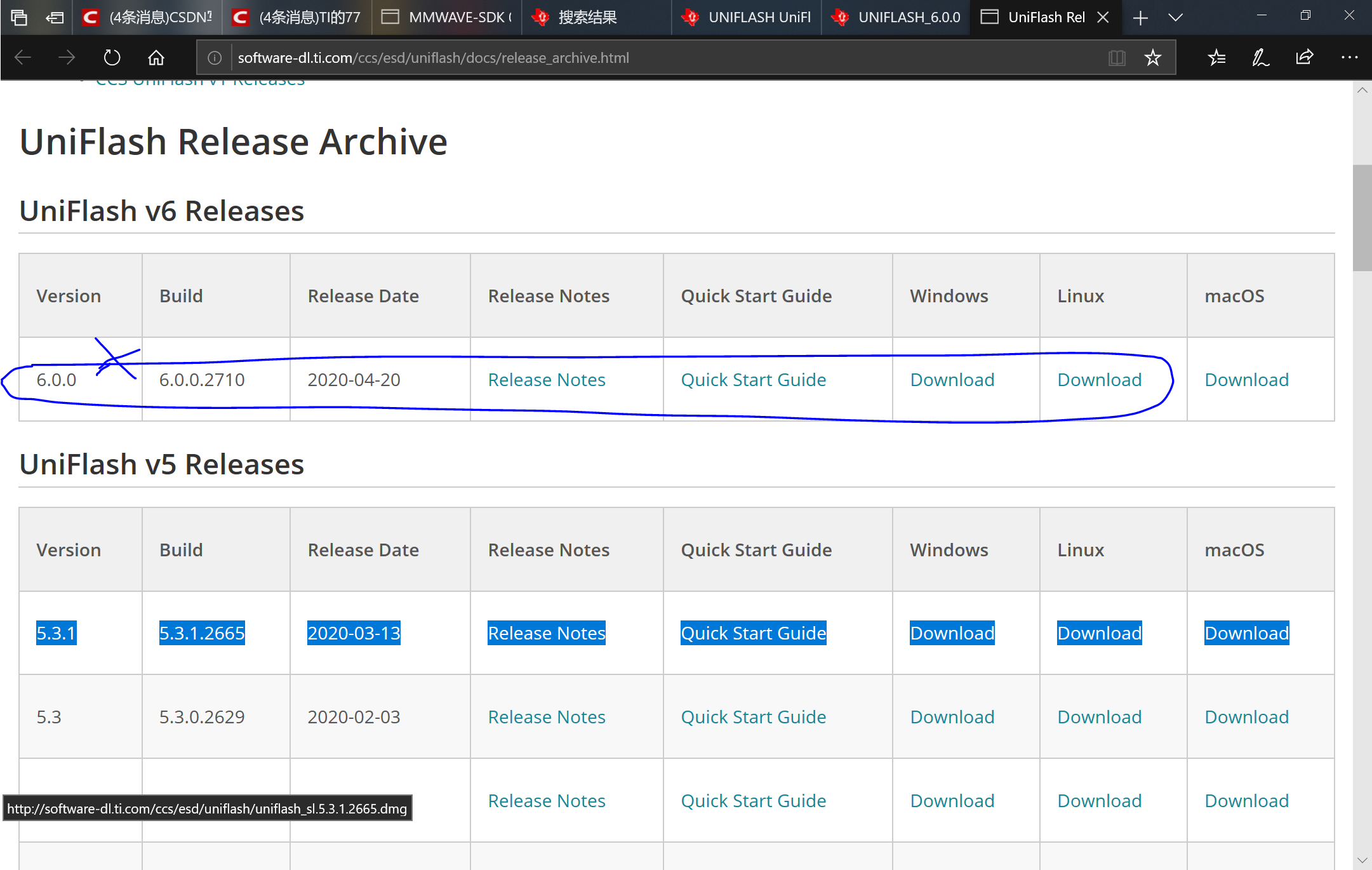Switch to the TI的77 CSDN tab
1372x870 pixels.
297,17
